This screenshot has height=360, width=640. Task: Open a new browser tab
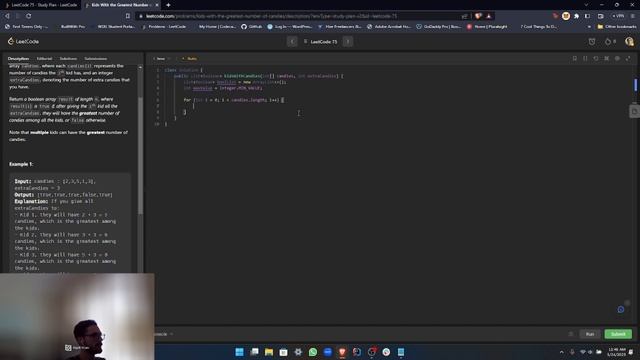(168, 5)
